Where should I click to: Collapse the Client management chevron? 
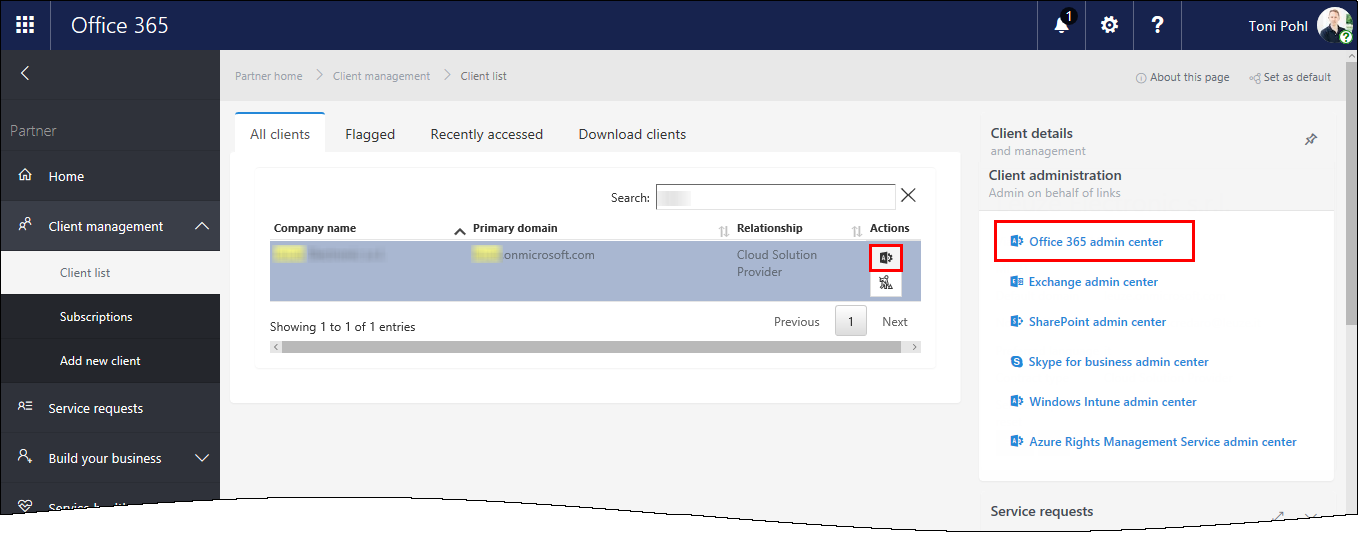(x=201, y=226)
